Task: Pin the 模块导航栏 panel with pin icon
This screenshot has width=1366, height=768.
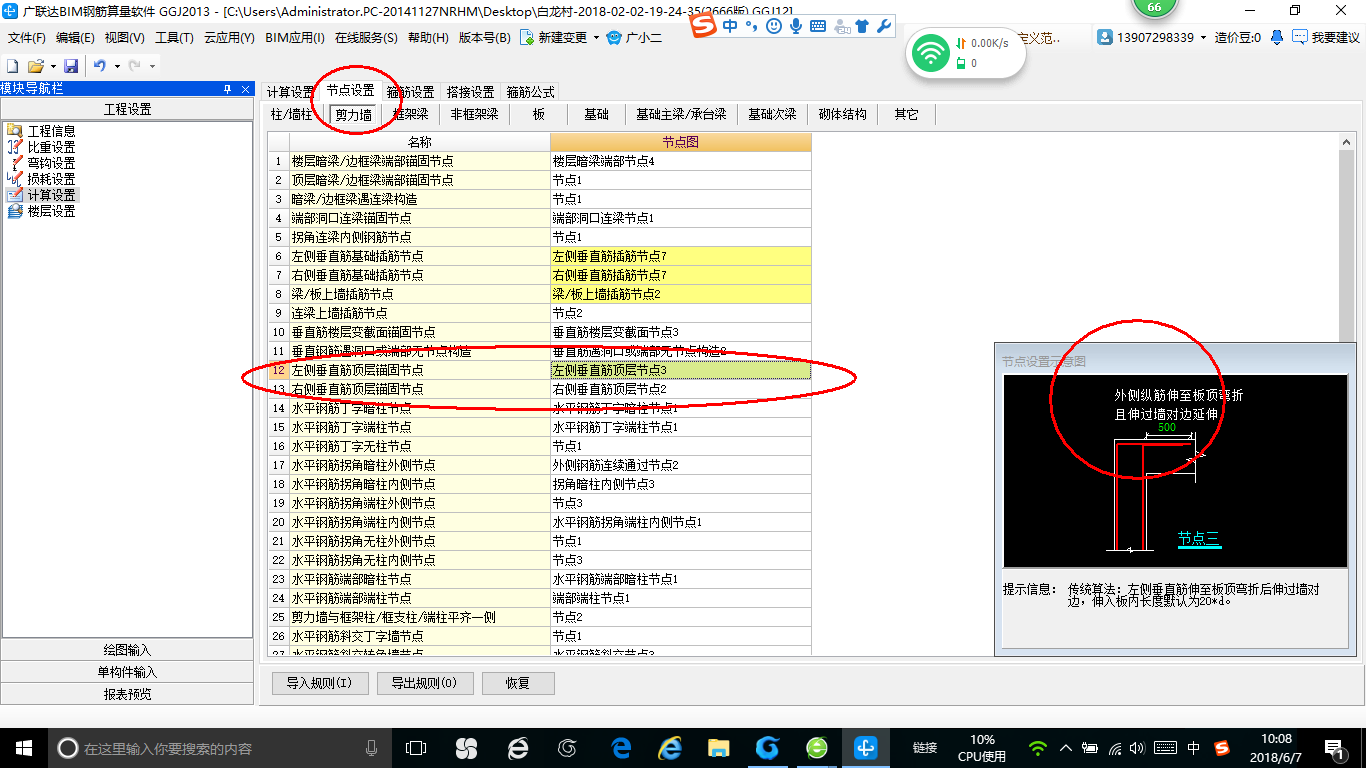Action: pyautogui.click(x=227, y=89)
